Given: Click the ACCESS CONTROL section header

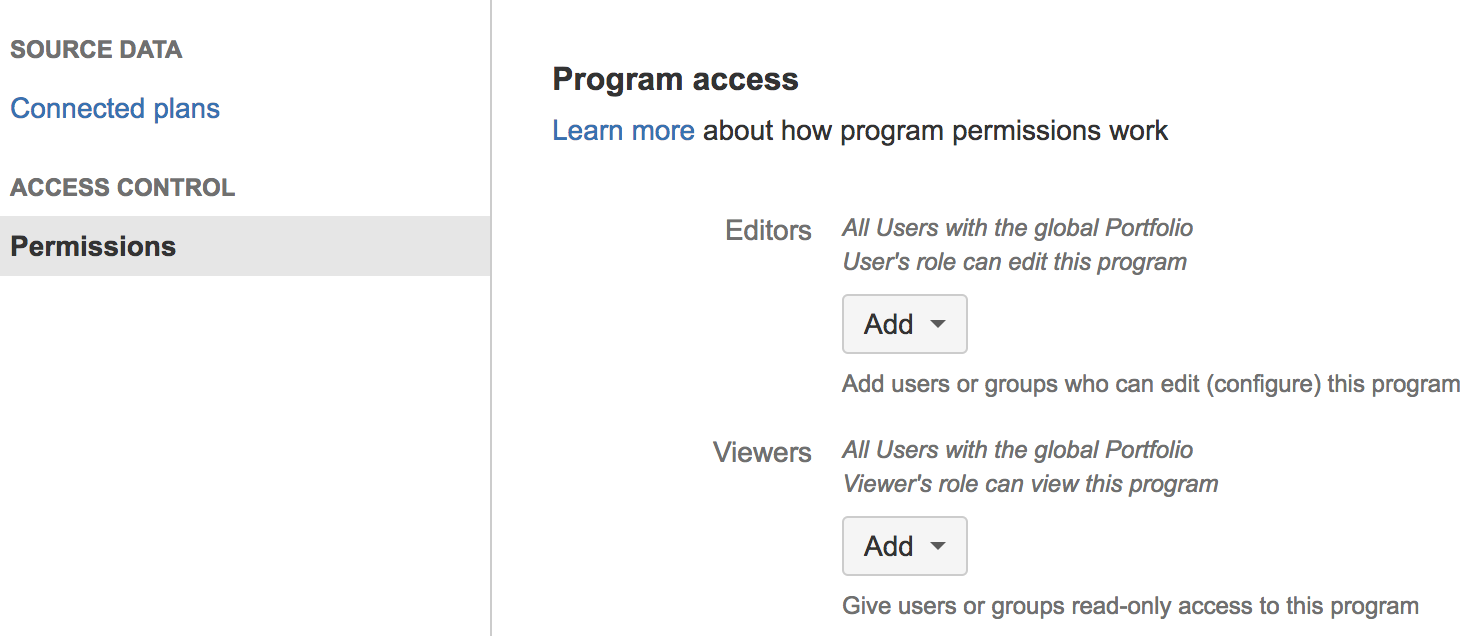Looking at the screenshot, I should coord(122,187).
